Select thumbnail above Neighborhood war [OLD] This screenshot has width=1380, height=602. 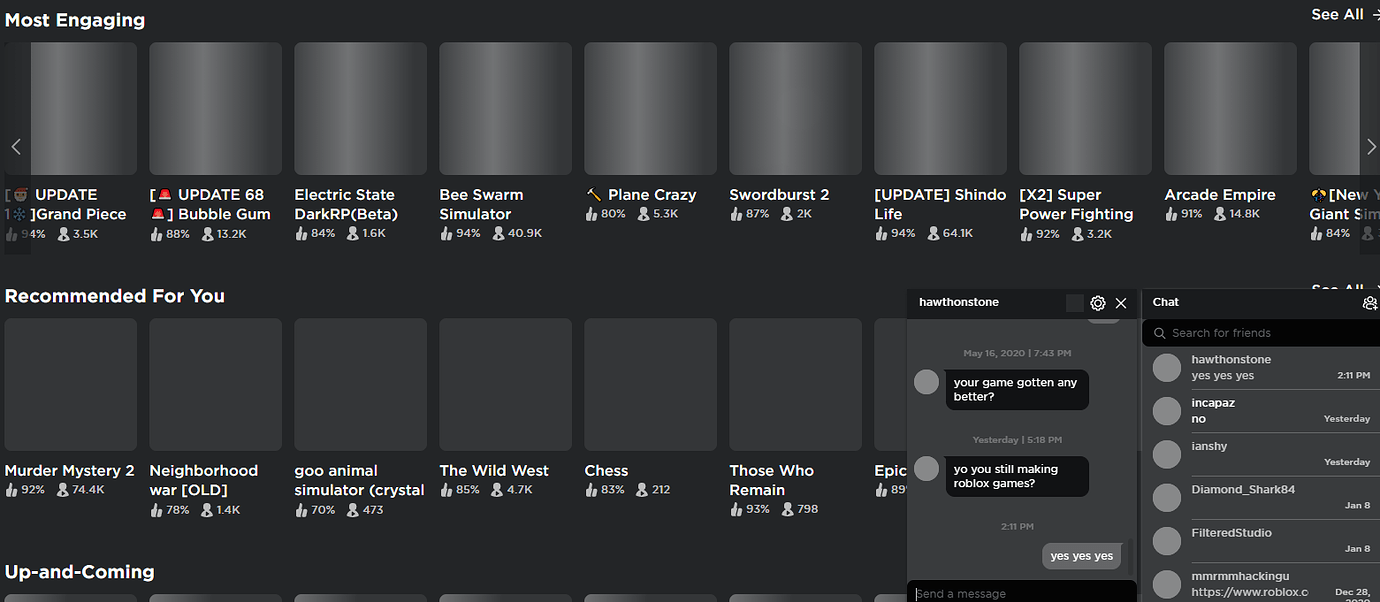[x=215, y=385]
